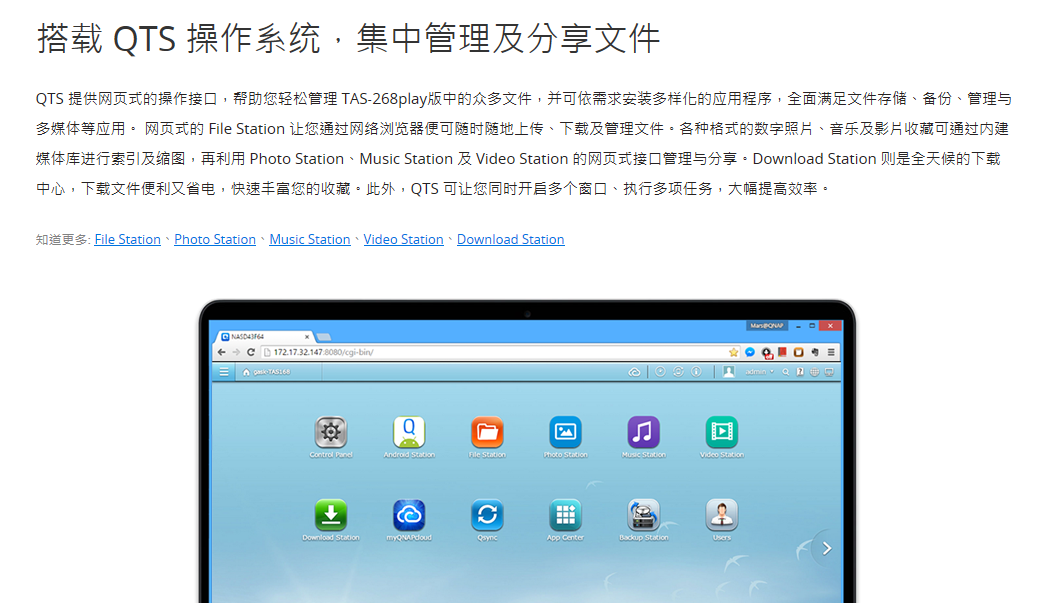Click the page heading about QTS 操作系统

(348, 38)
